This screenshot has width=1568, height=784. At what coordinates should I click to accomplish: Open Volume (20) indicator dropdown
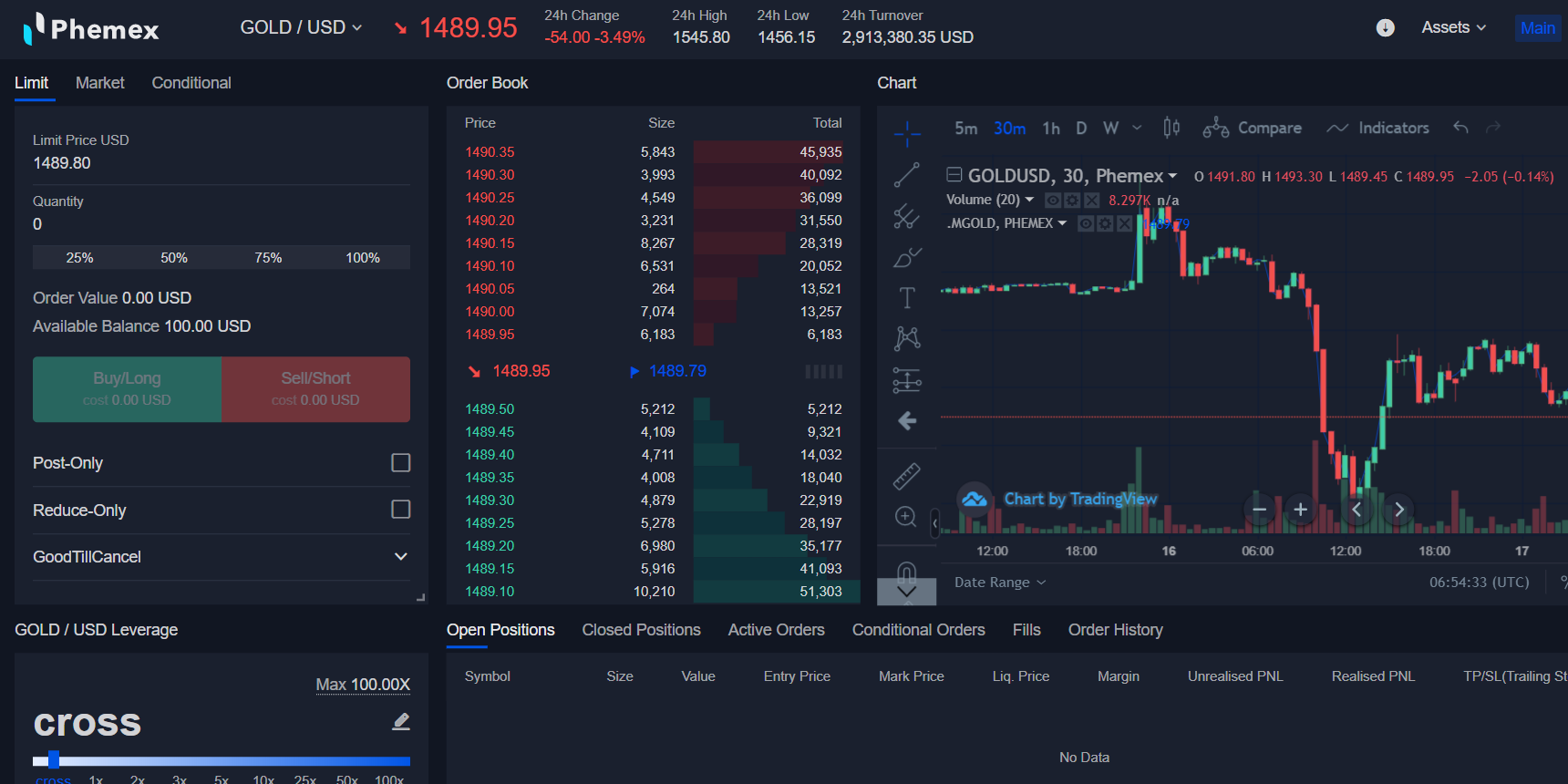click(1029, 200)
